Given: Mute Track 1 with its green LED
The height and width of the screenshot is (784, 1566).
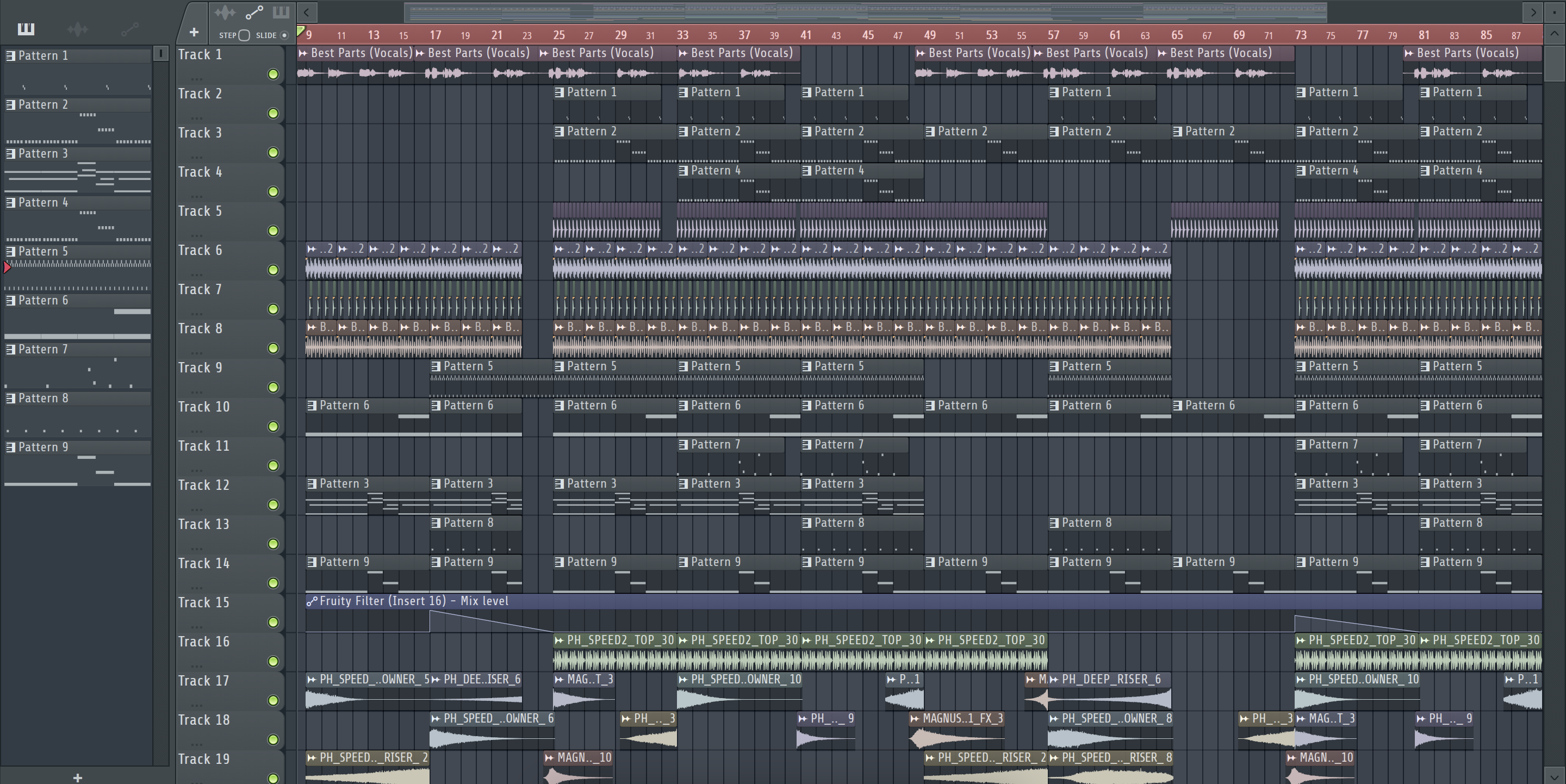Looking at the screenshot, I should (x=273, y=74).
